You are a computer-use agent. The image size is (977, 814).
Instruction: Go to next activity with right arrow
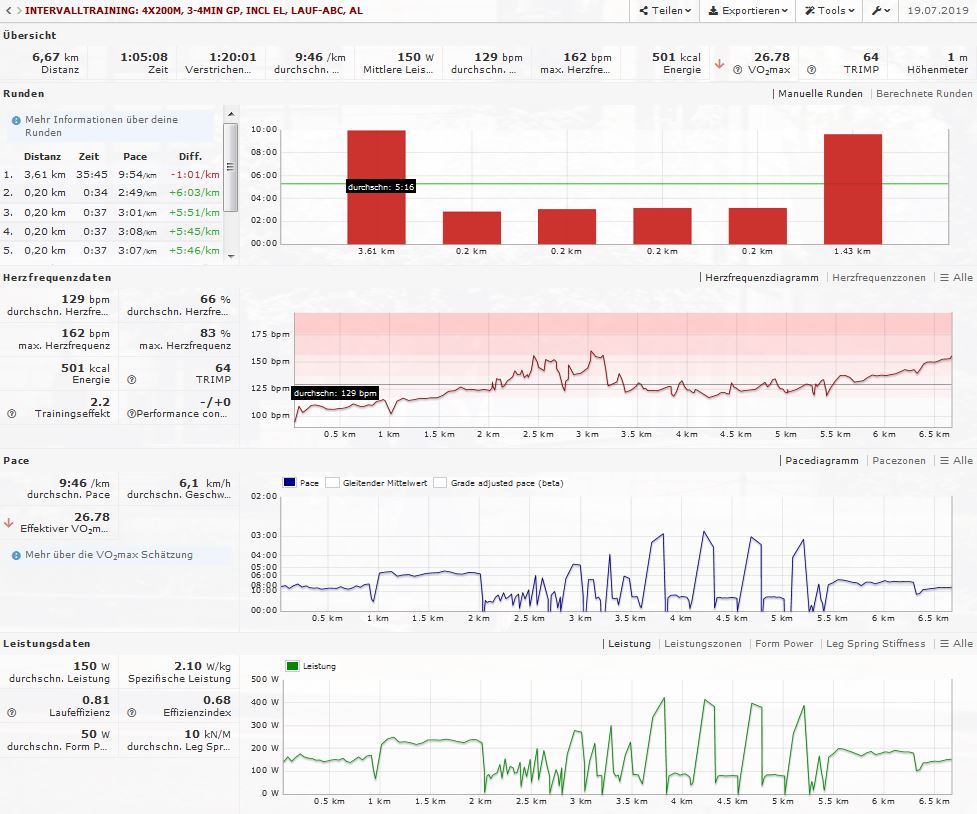click(17, 10)
